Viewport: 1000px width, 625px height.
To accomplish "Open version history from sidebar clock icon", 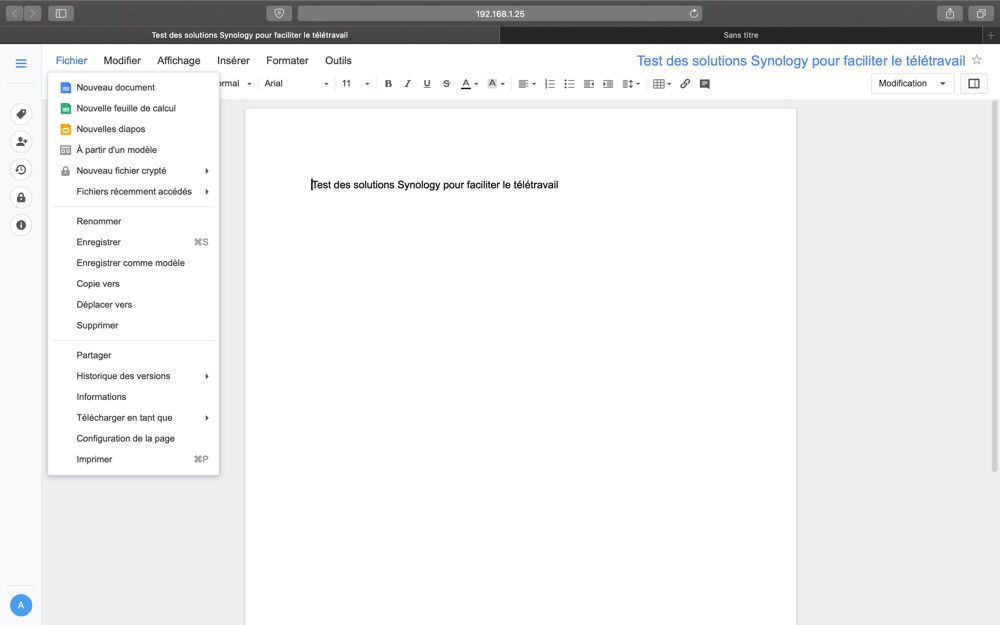I will coord(21,170).
